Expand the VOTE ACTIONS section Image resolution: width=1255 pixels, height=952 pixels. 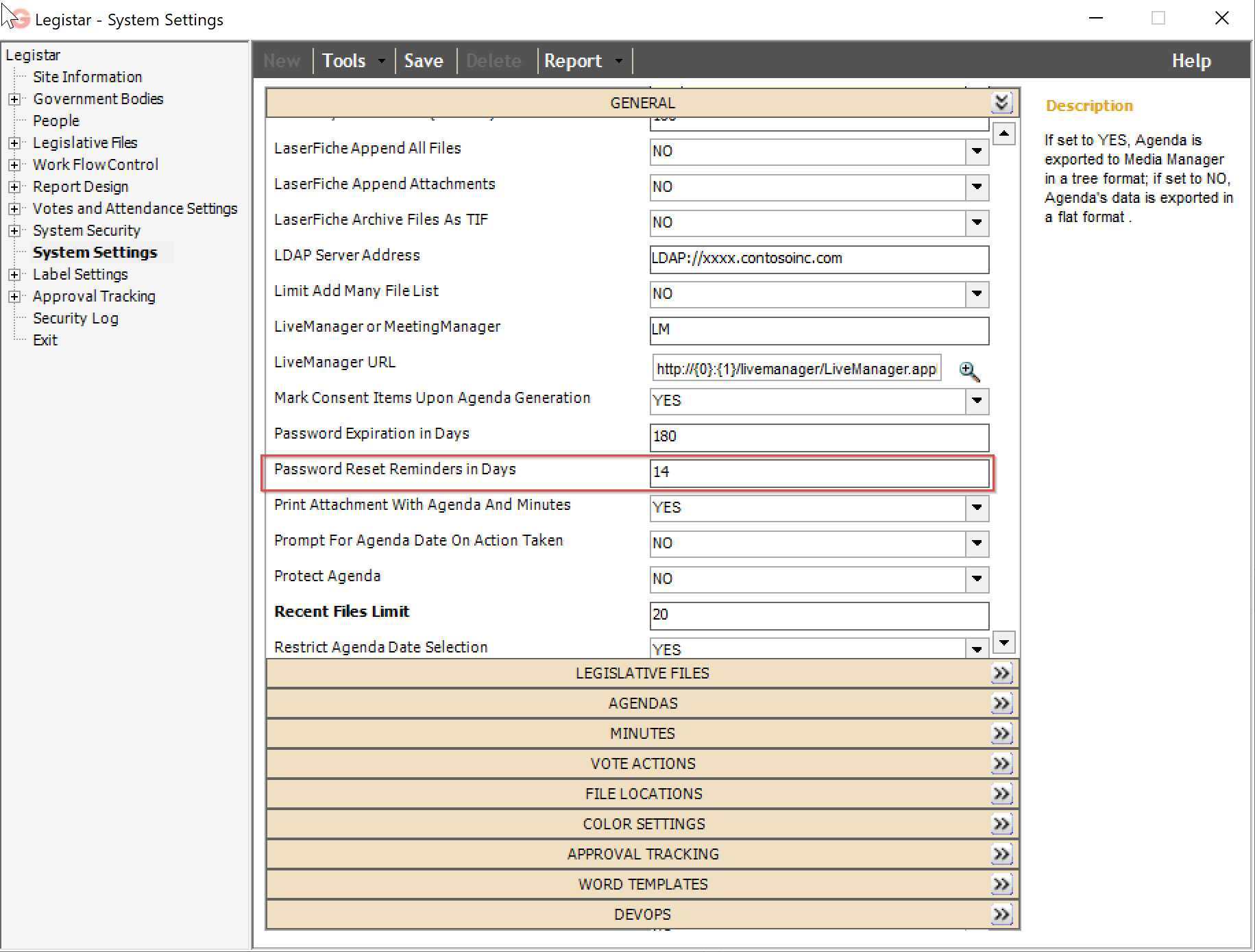point(1002,763)
